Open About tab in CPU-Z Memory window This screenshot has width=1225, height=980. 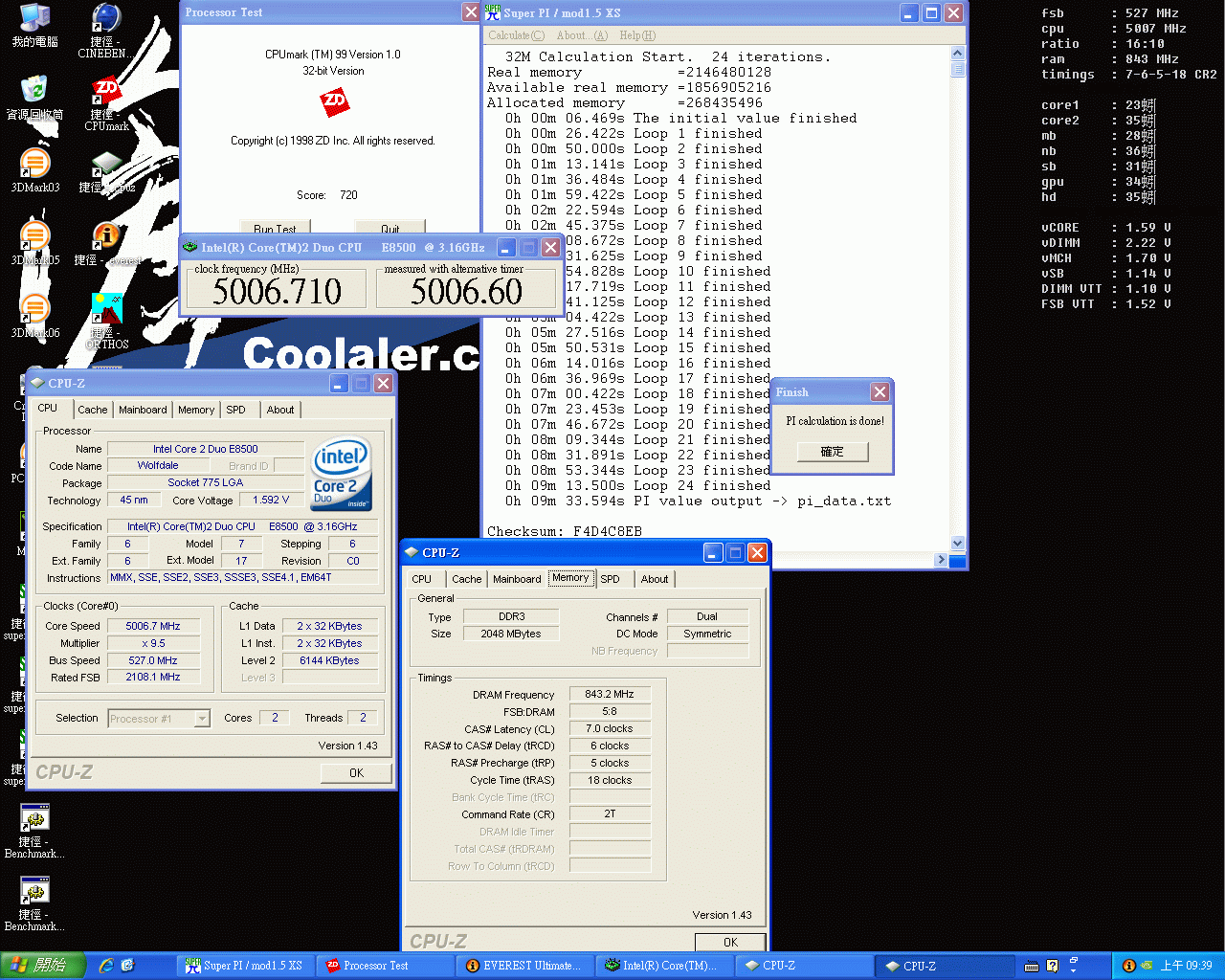655,579
